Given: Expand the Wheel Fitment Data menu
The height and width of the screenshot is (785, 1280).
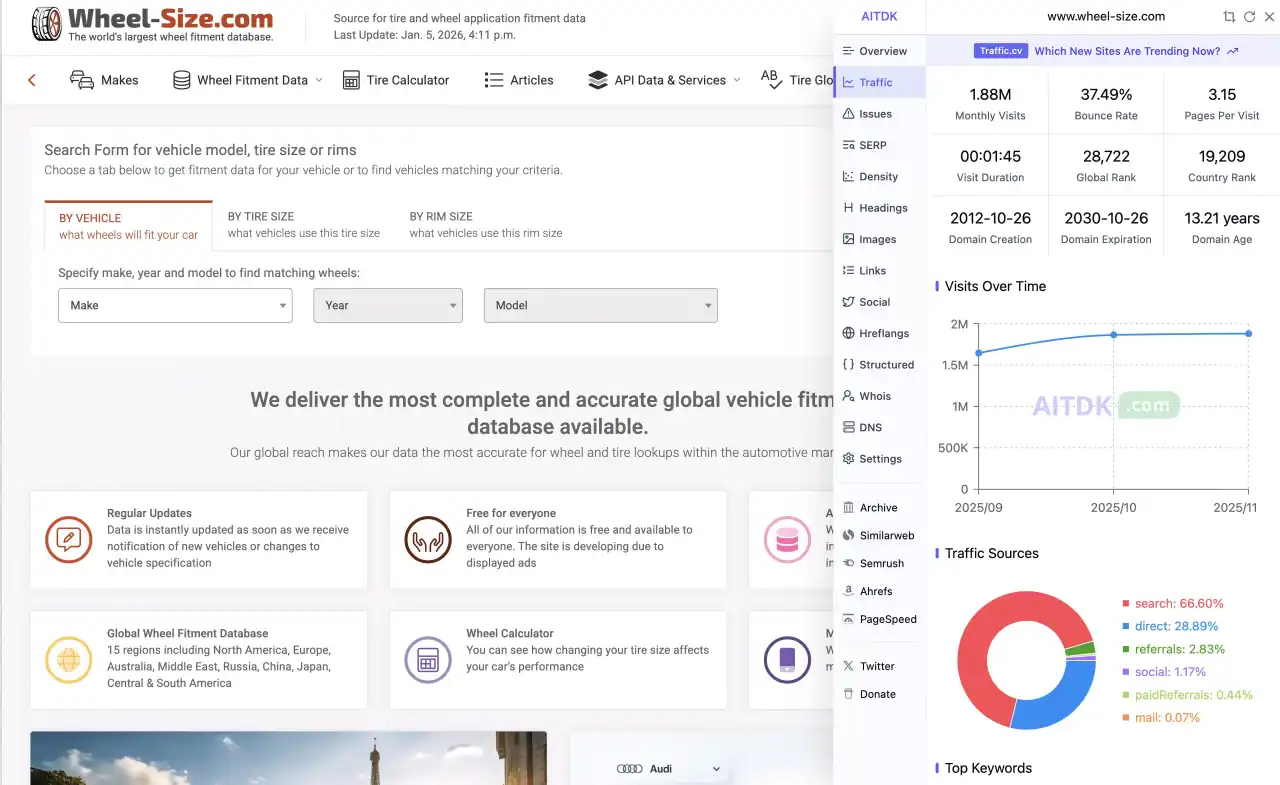Looking at the screenshot, I should tap(248, 80).
